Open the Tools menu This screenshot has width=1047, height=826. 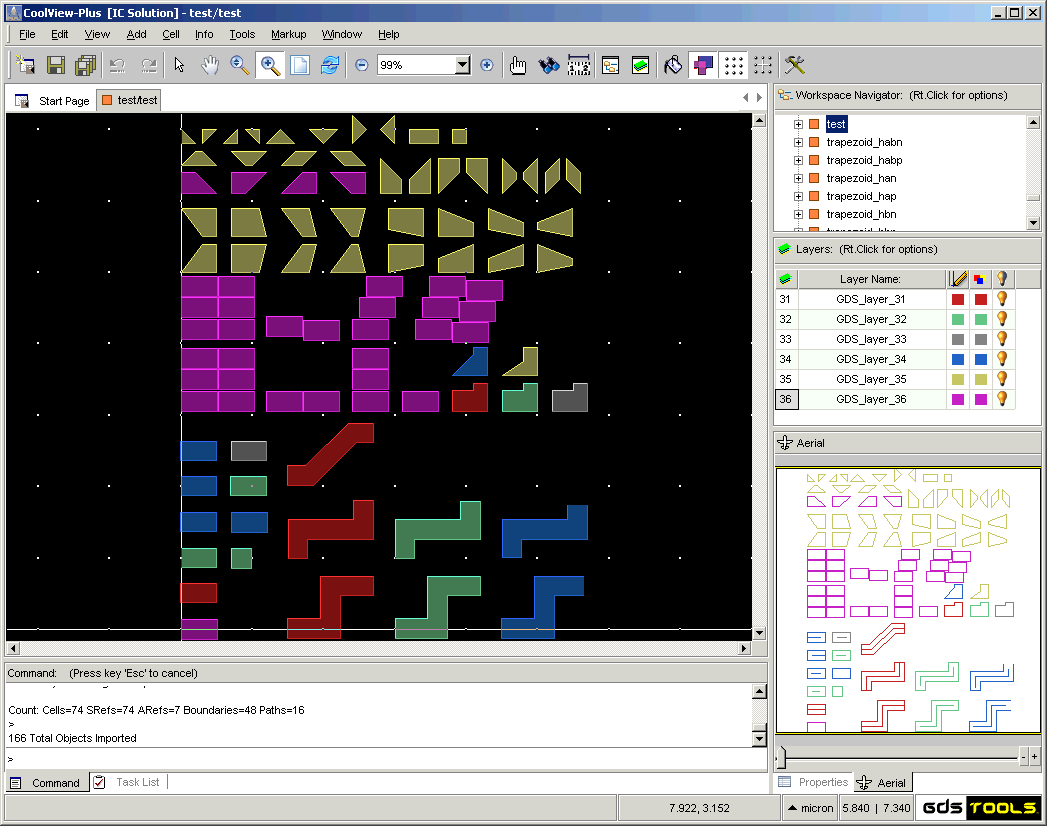(x=242, y=34)
